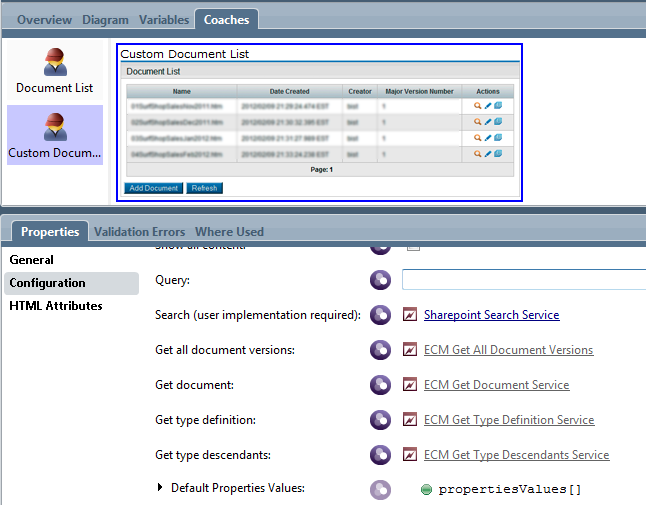Click Major Version Number column header
This screenshot has height=505, width=646.
click(x=419, y=91)
